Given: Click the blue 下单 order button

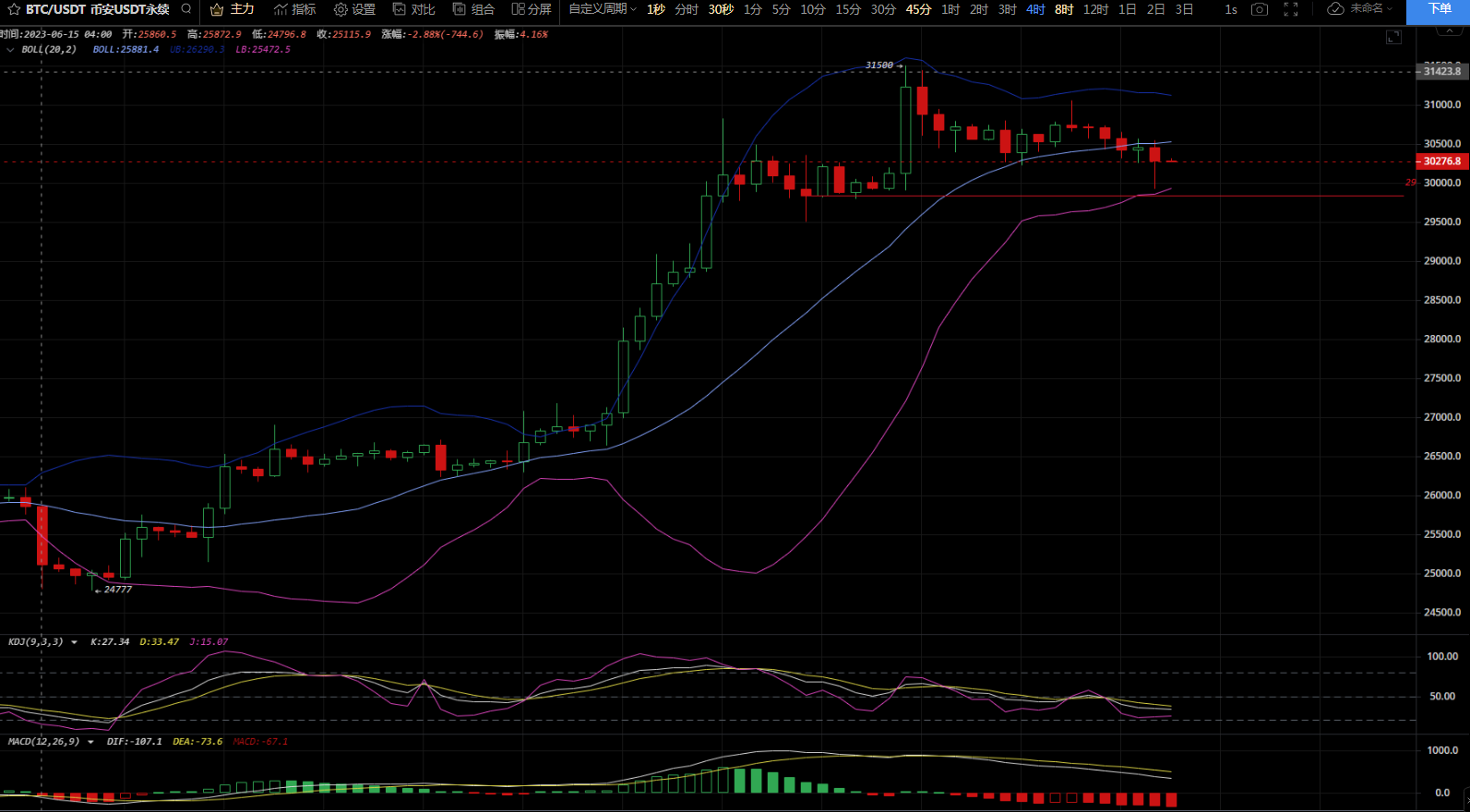Looking at the screenshot, I should point(1439,9).
